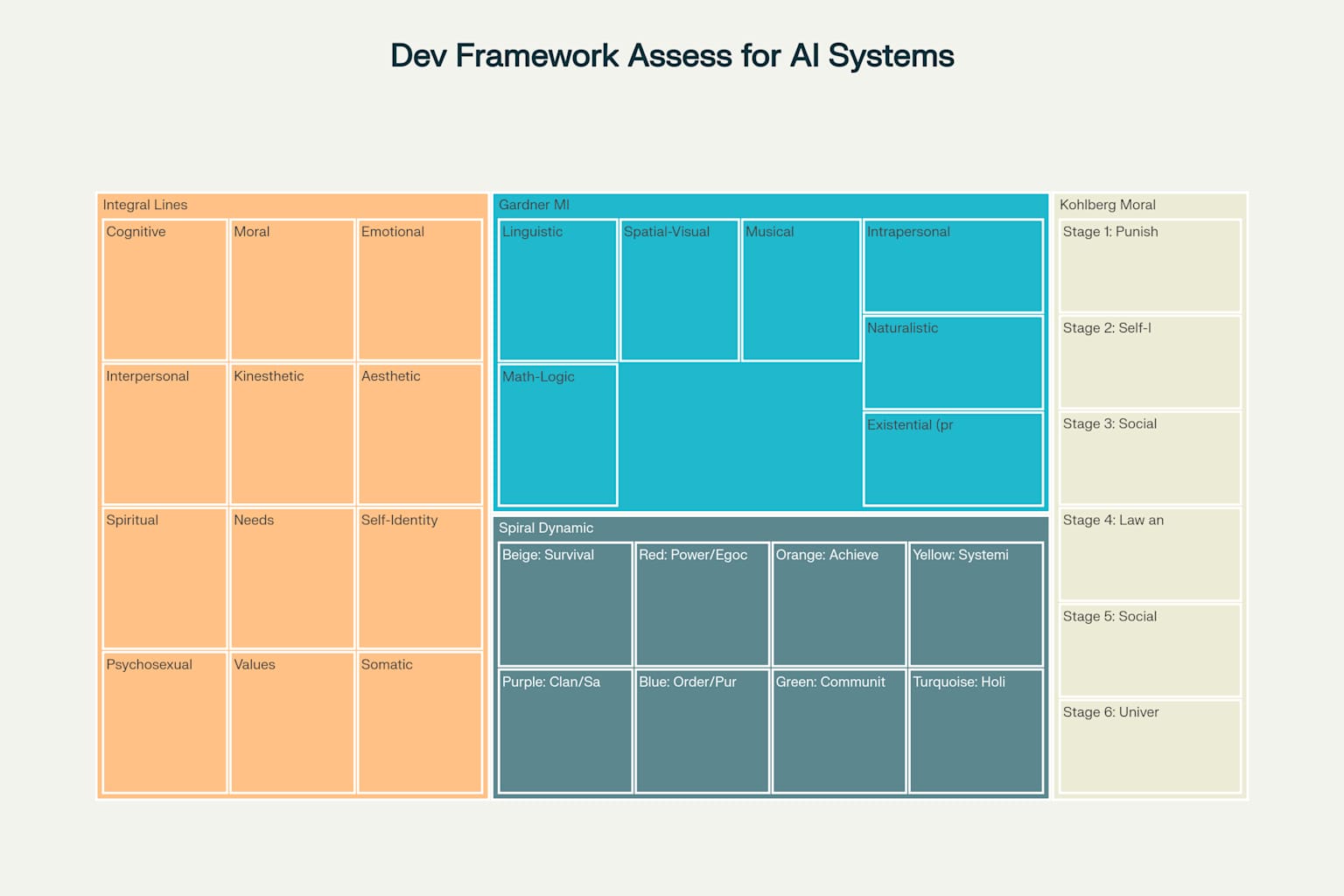Click the Spatial-Visual rectangle
The image size is (1344, 896).
[680, 290]
